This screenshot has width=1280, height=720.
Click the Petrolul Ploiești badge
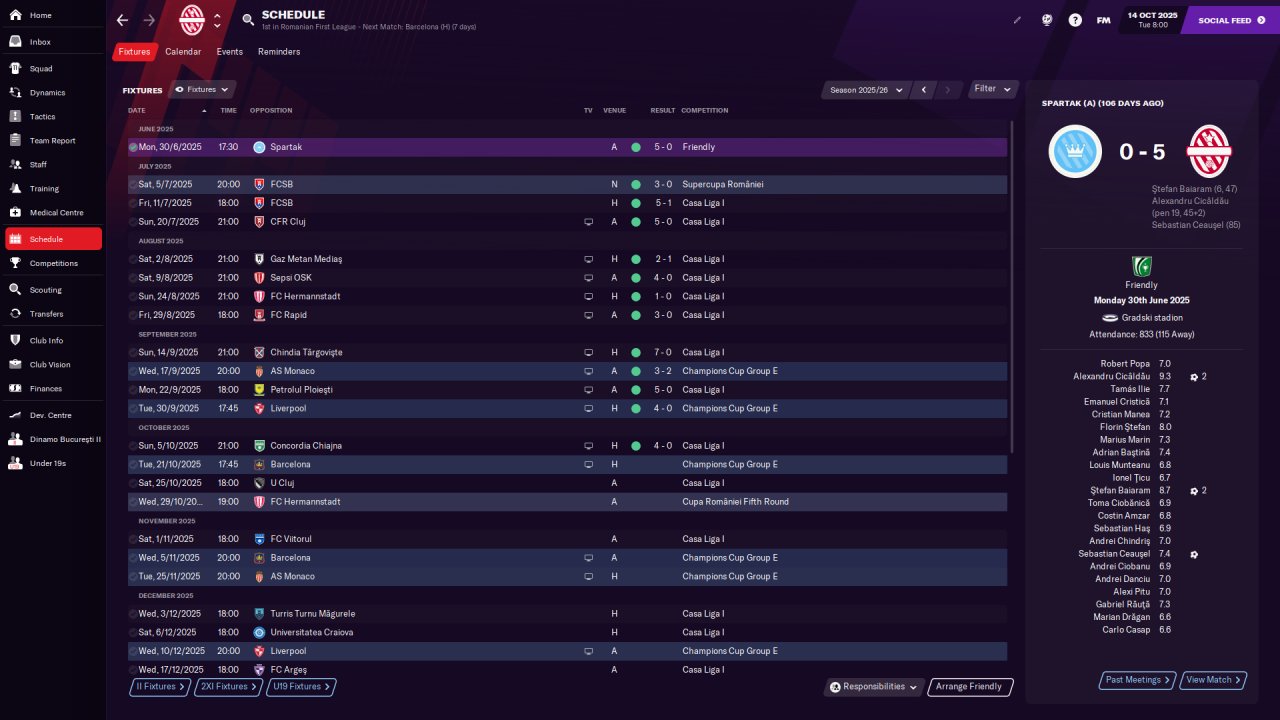coord(259,390)
